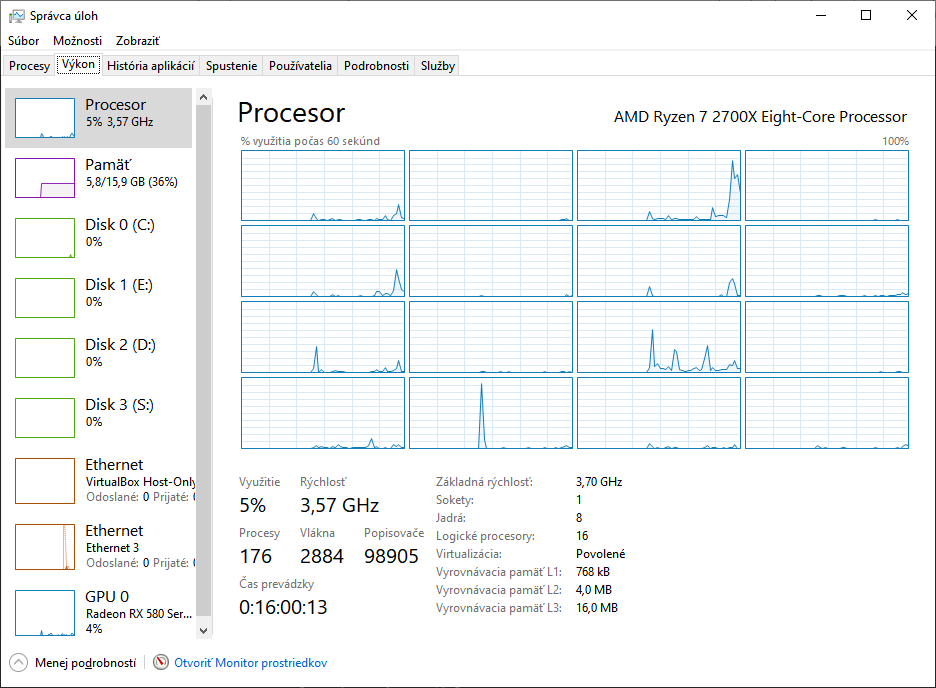Open the Možnosti menu
This screenshot has height=688, width=936.
click(78, 41)
